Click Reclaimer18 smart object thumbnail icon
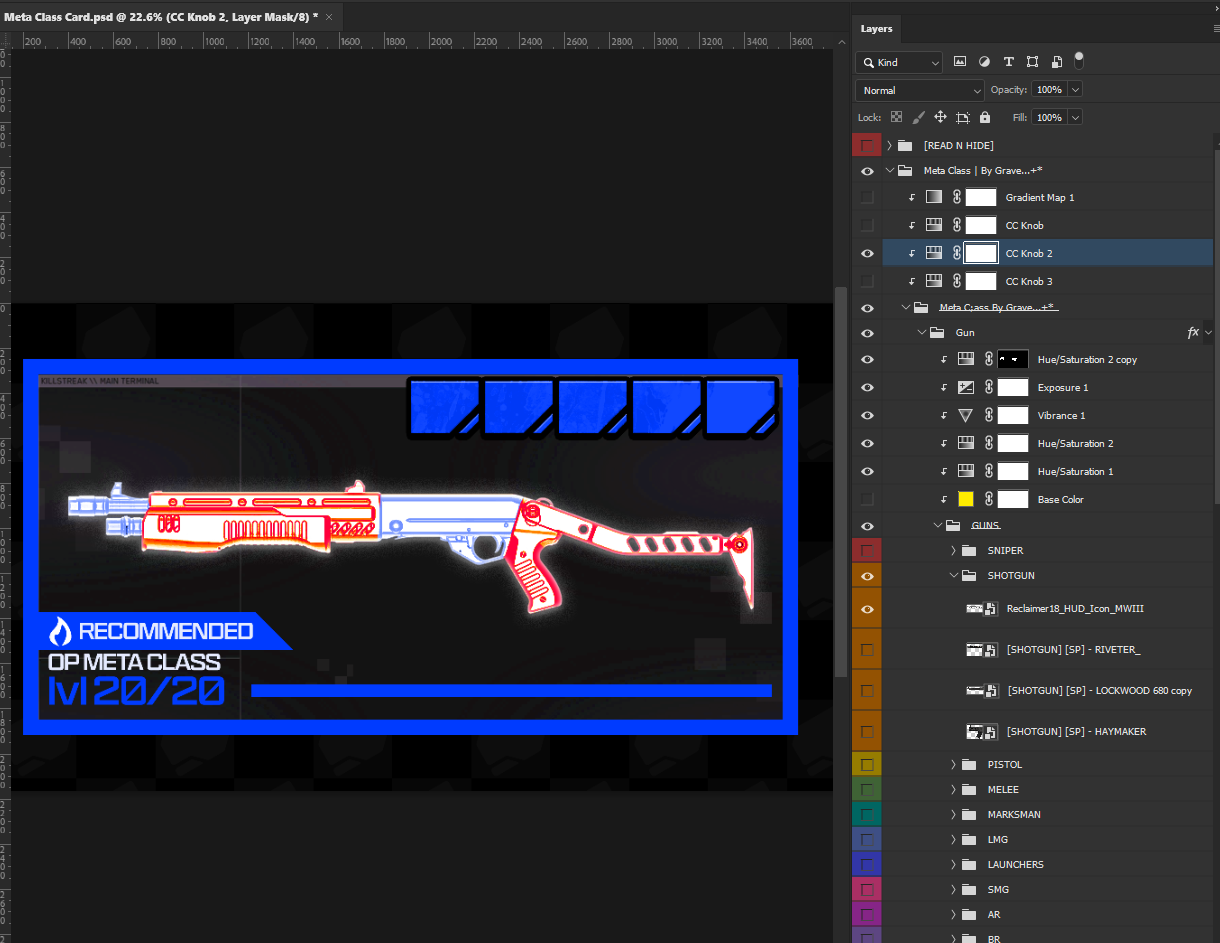1220x943 pixels. [x=982, y=608]
